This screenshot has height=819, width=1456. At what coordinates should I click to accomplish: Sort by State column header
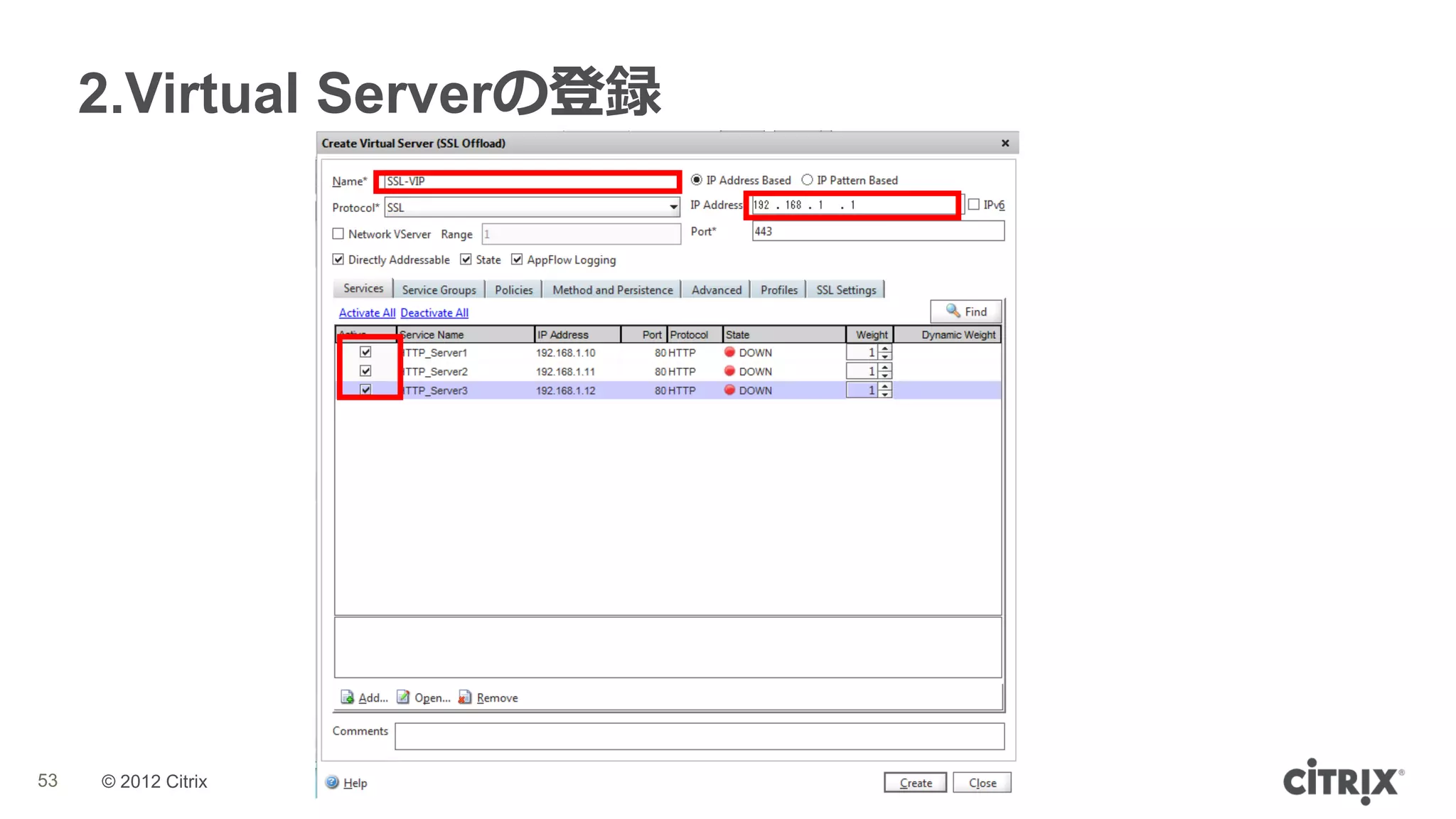pyautogui.click(x=784, y=334)
